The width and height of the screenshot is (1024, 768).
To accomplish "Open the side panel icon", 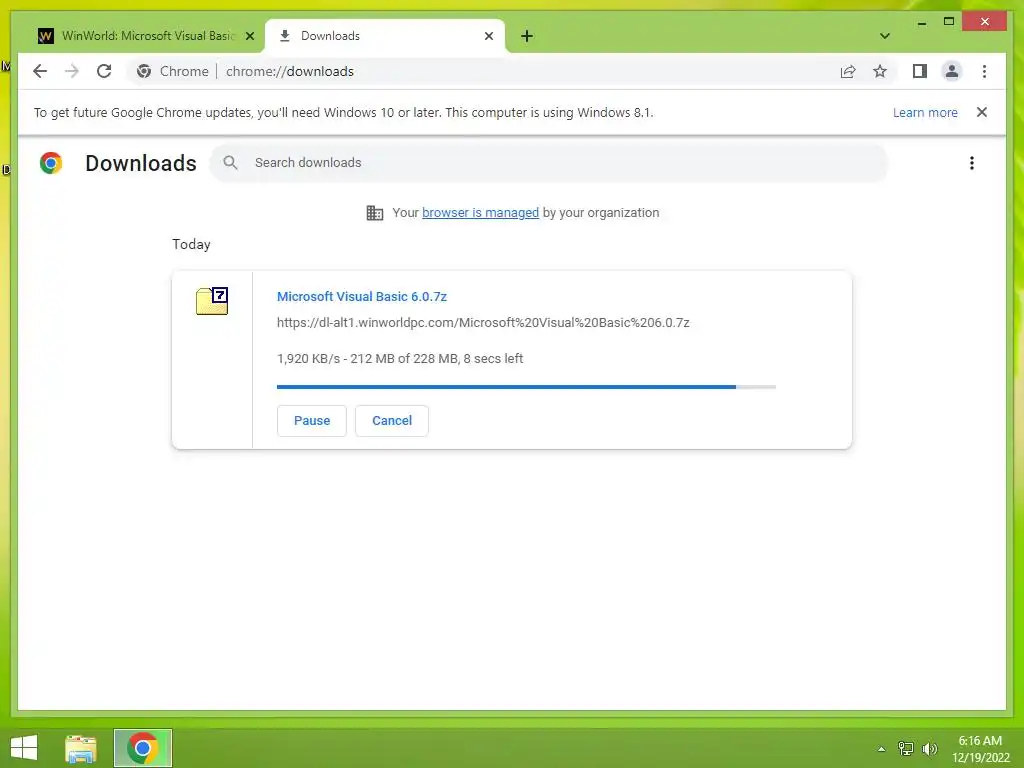I will [x=920, y=71].
